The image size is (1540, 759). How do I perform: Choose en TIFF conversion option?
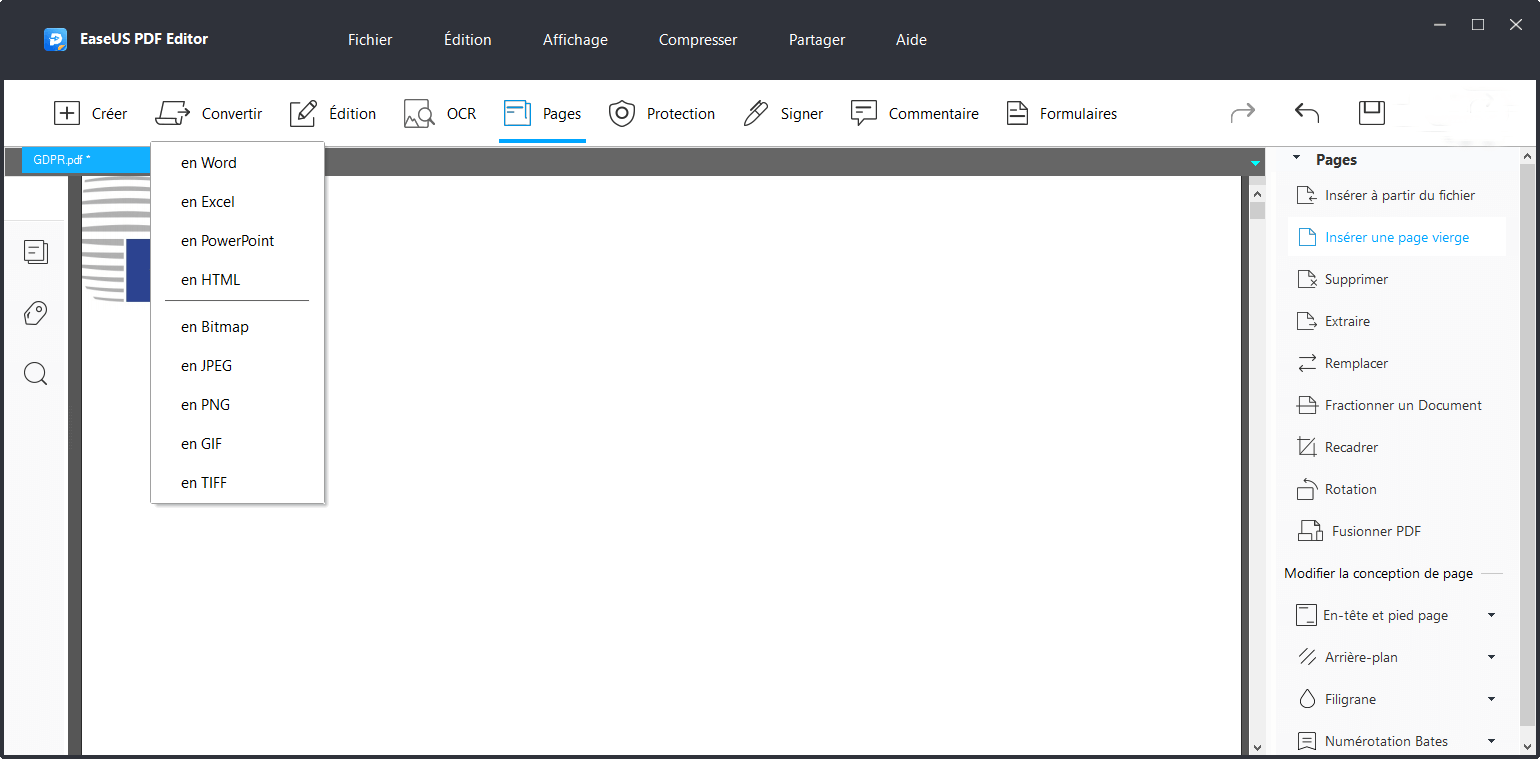(238, 483)
